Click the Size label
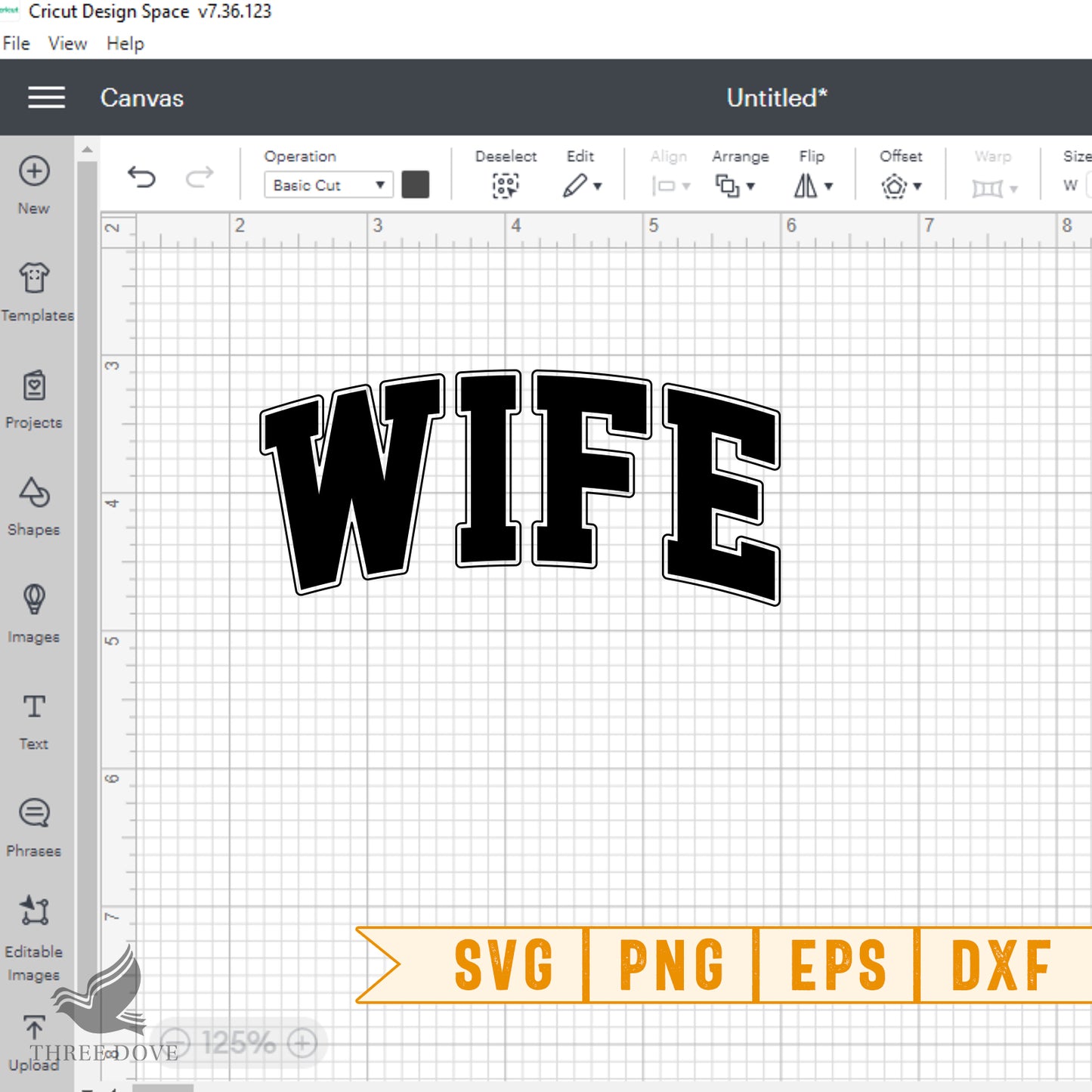This screenshot has width=1092, height=1092. click(1078, 156)
